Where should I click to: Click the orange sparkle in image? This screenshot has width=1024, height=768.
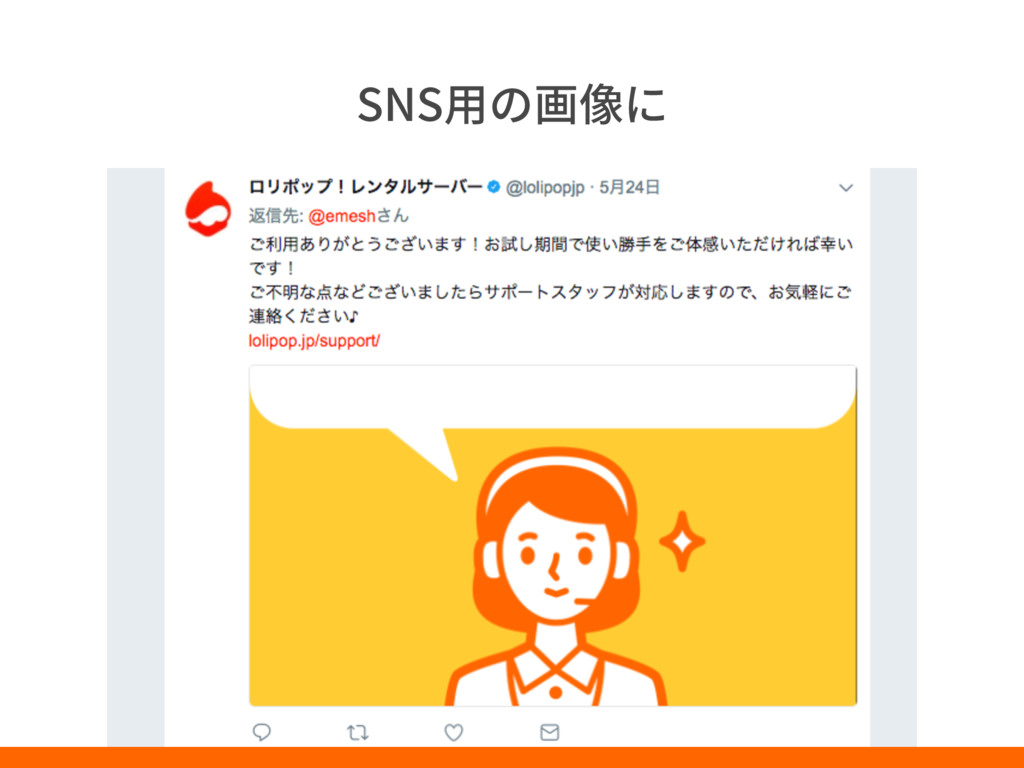click(682, 541)
